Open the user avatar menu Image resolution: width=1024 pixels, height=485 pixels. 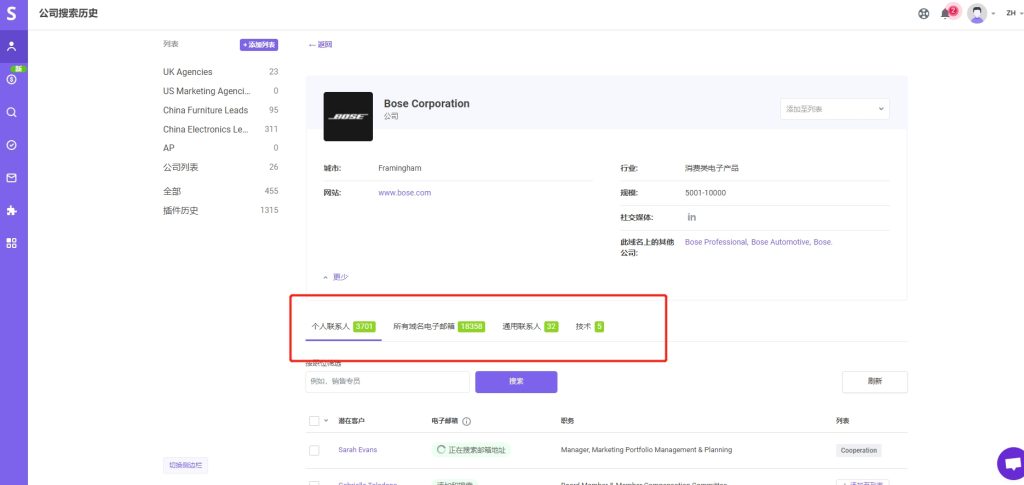tap(976, 14)
